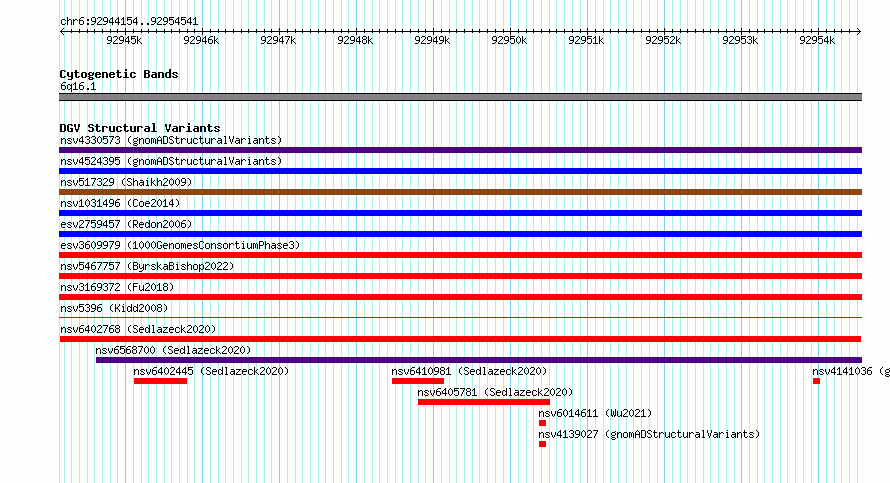Click the nsv4330573 gnomADStructuralVariants label

click(171, 140)
